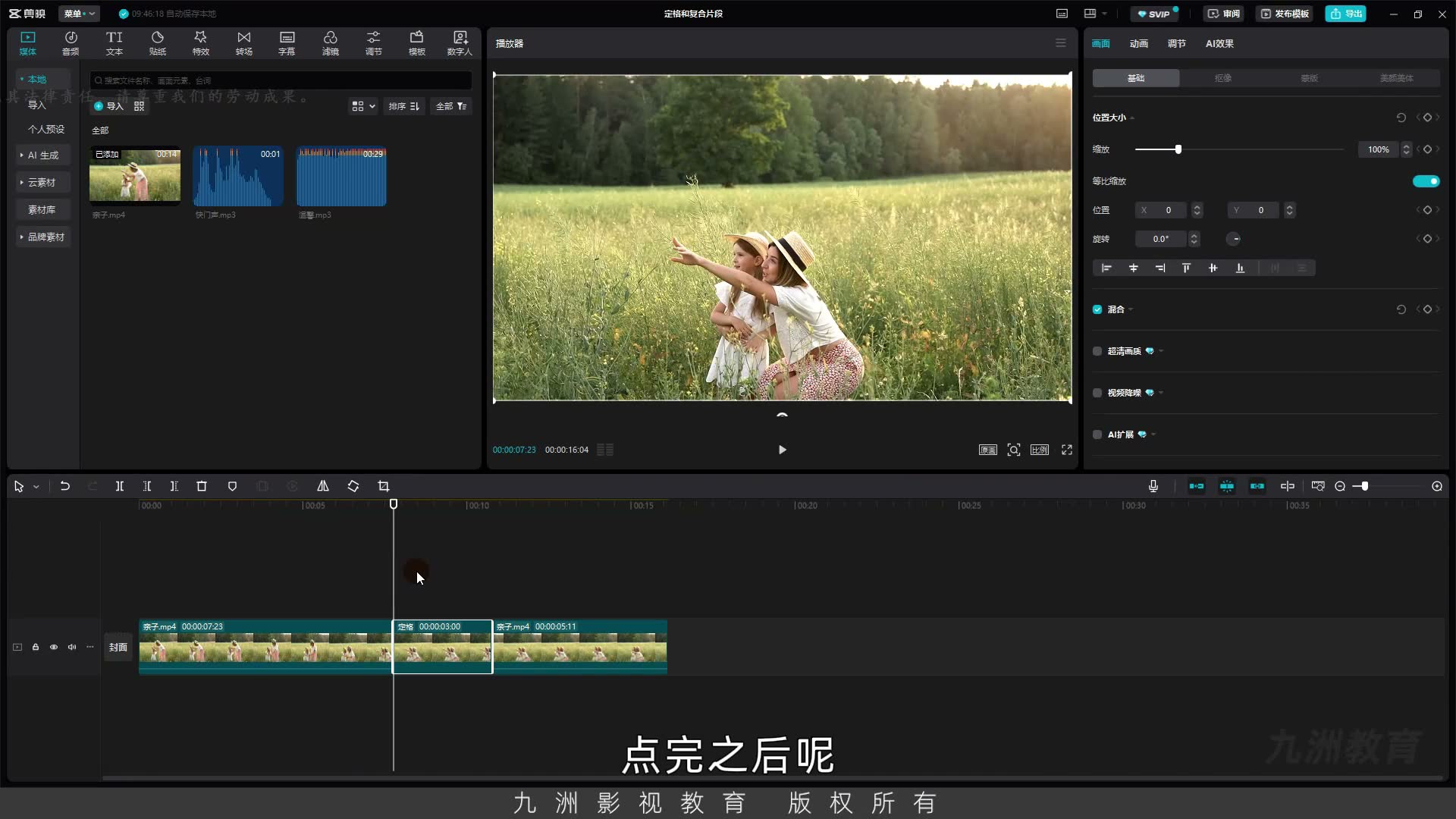Click the 导出 export button
The image size is (1456, 819).
click(1346, 14)
